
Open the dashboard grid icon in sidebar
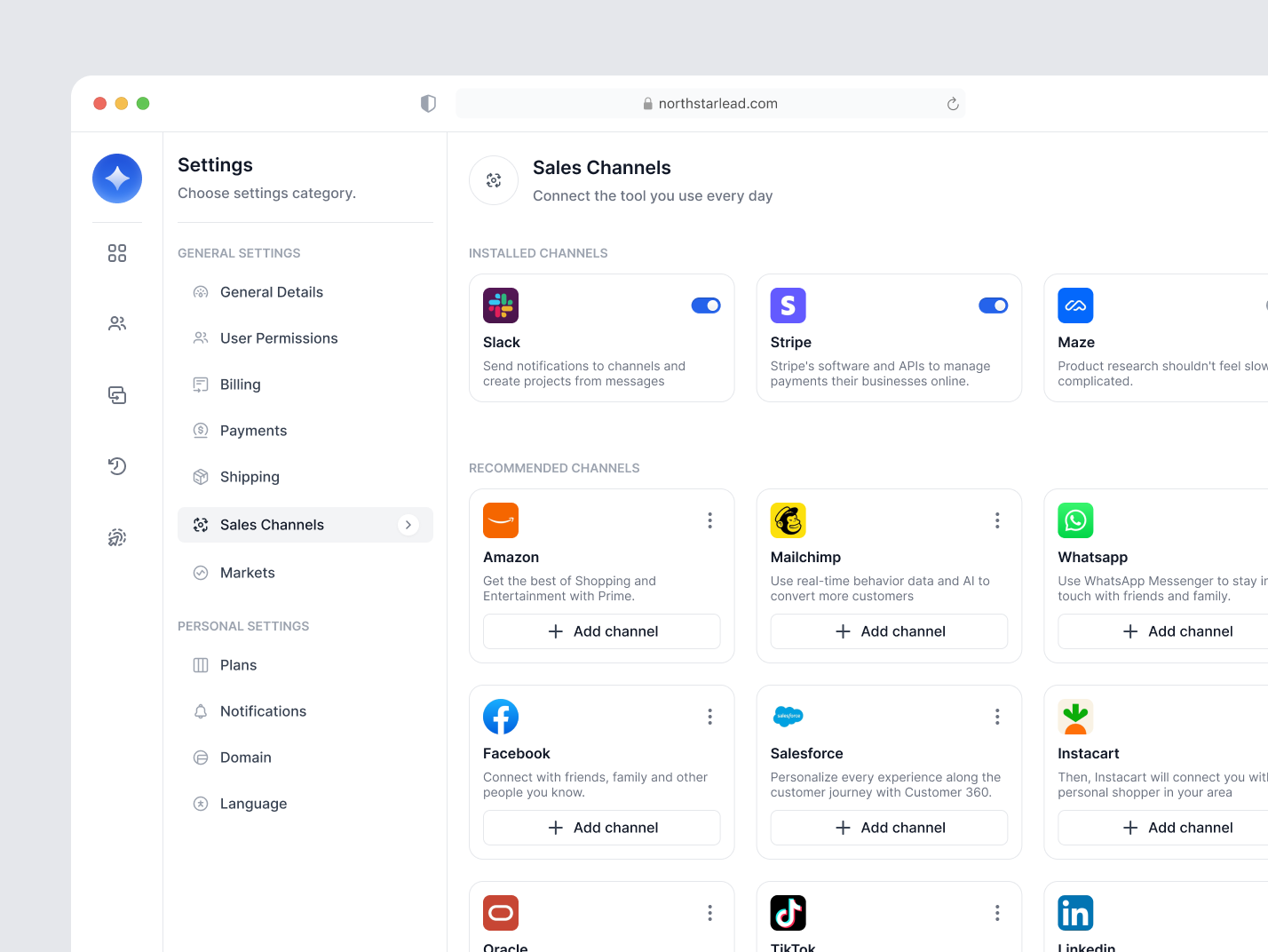click(x=117, y=253)
